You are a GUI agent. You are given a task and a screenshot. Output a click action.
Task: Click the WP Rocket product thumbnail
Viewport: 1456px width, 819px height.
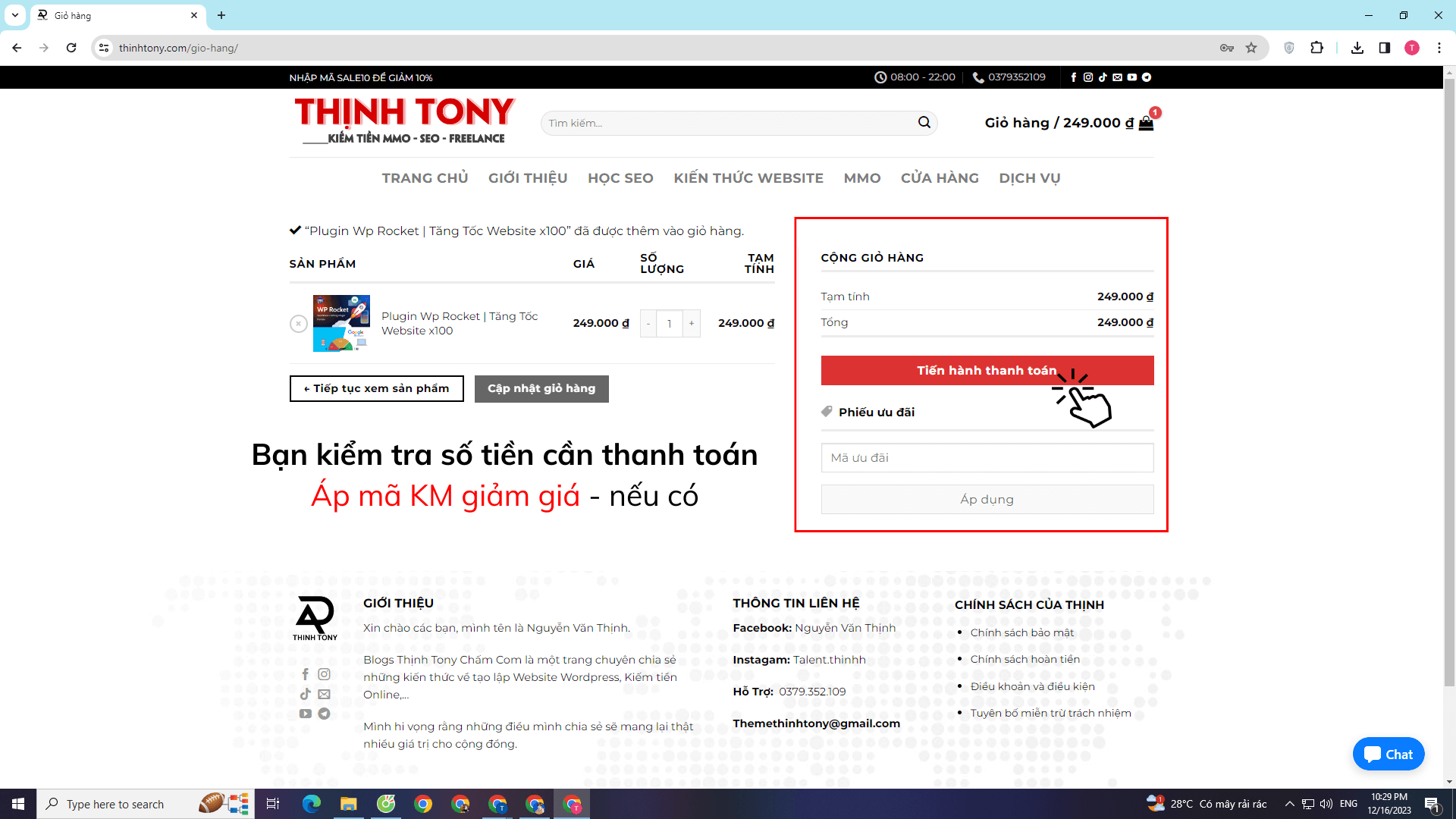click(x=341, y=323)
